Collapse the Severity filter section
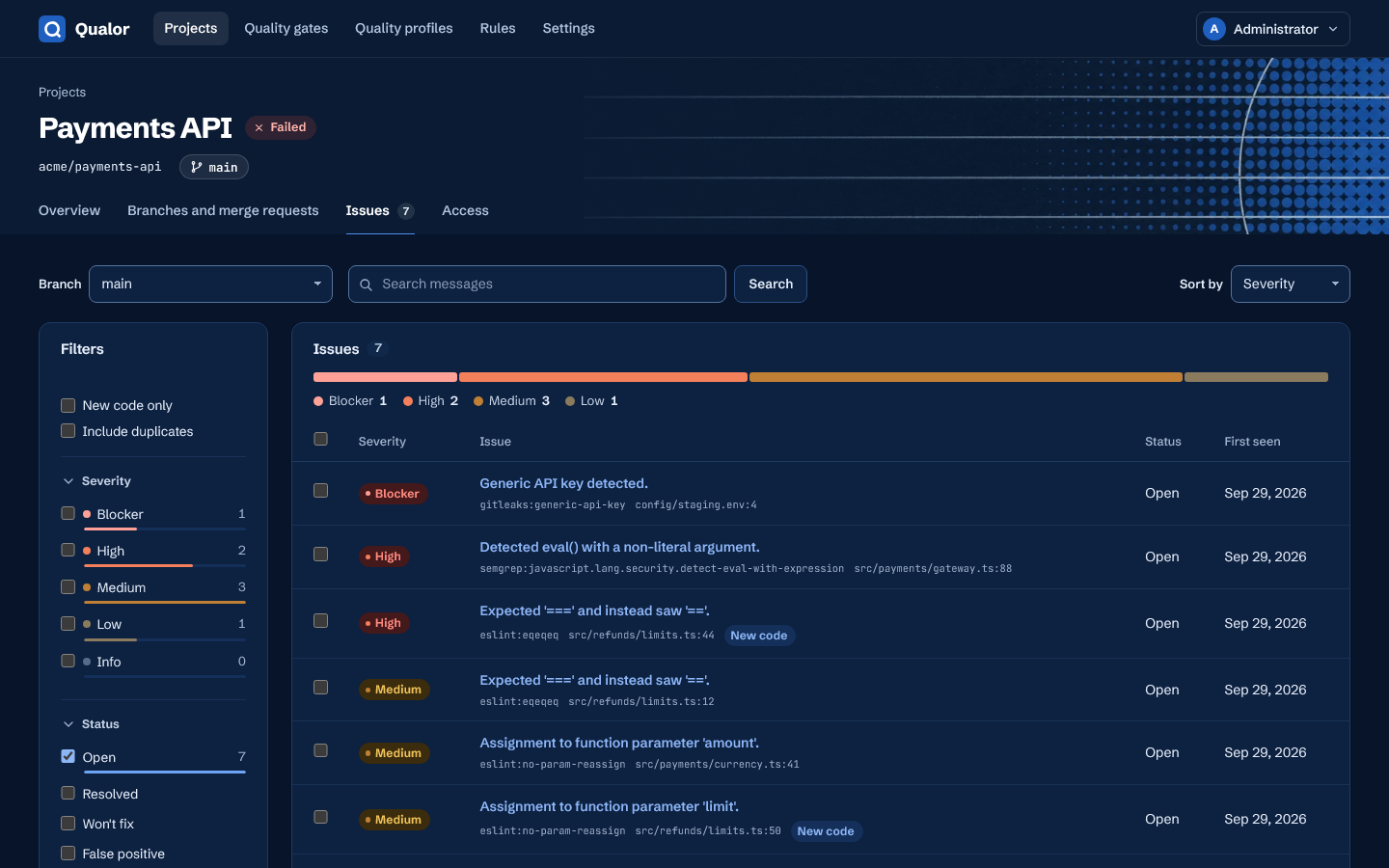This screenshot has height=868, width=1389. (x=96, y=481)
